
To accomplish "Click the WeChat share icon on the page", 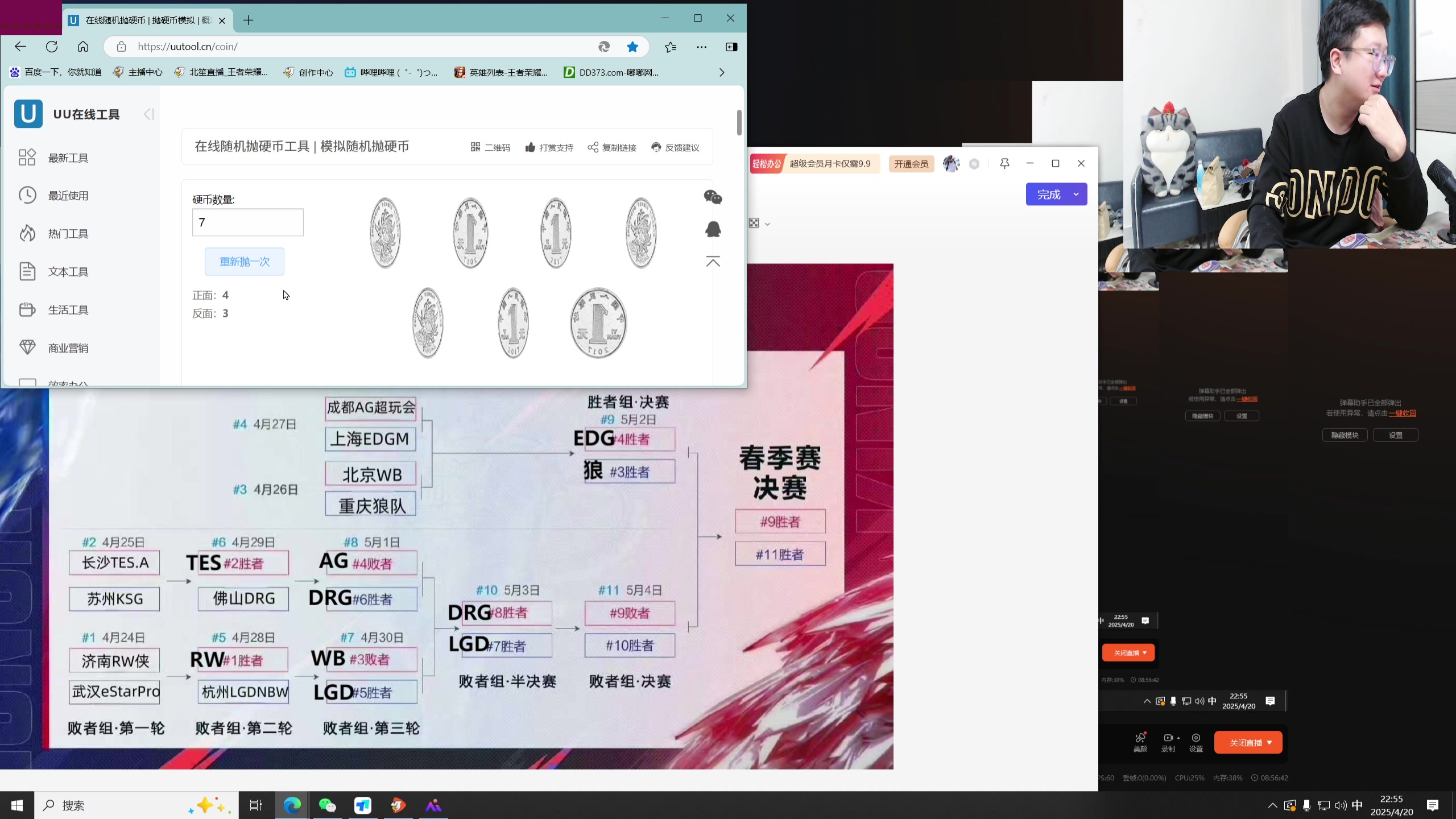I will point(713,197).
